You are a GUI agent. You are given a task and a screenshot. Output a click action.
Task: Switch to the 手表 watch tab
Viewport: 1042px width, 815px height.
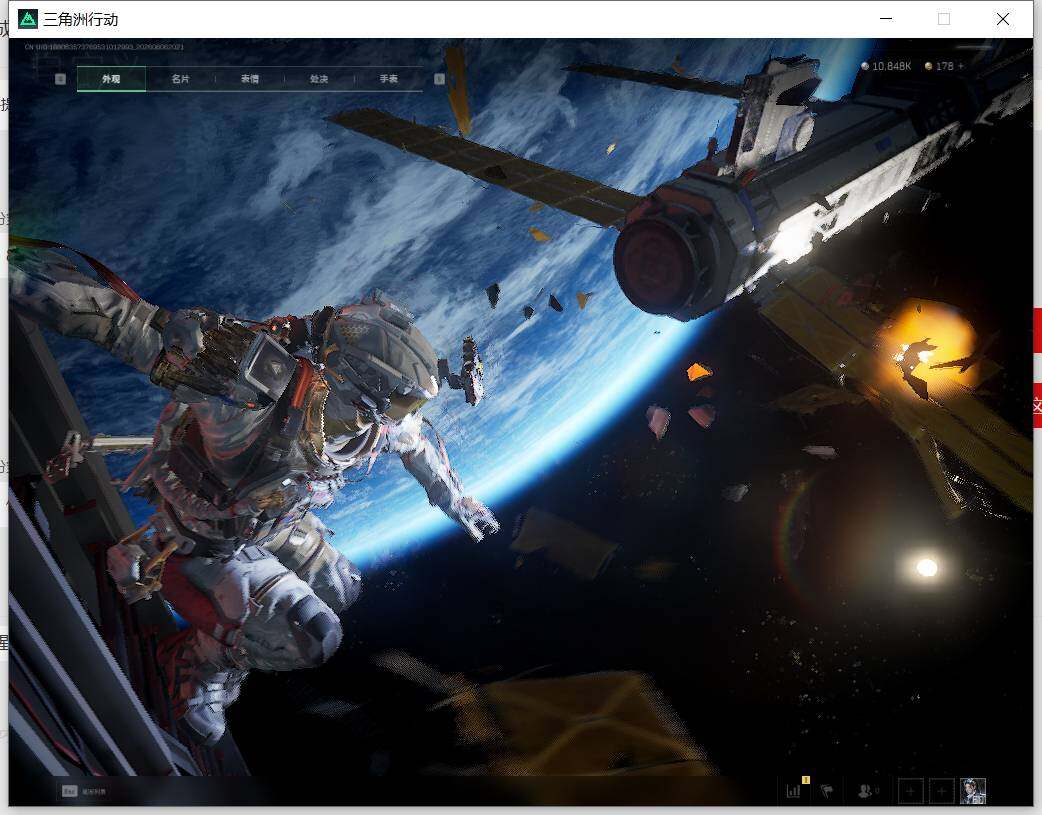click(389, 78)
